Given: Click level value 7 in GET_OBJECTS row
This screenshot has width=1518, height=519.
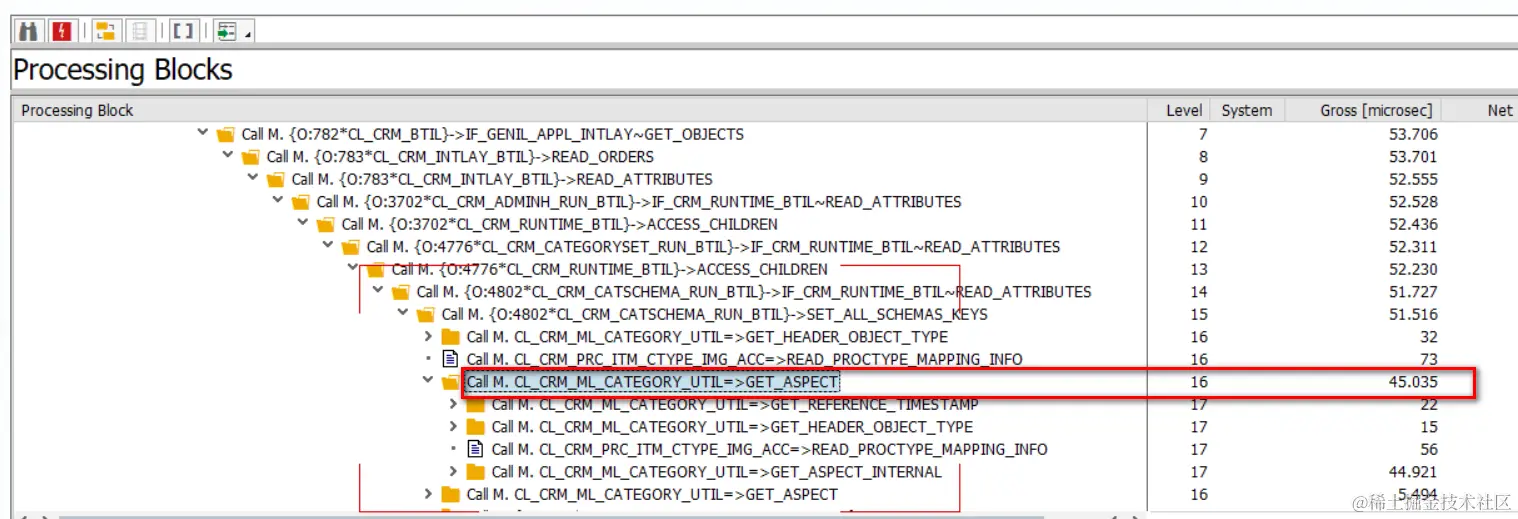Looking at the screenshot, I should click(x=1203, y=134).
